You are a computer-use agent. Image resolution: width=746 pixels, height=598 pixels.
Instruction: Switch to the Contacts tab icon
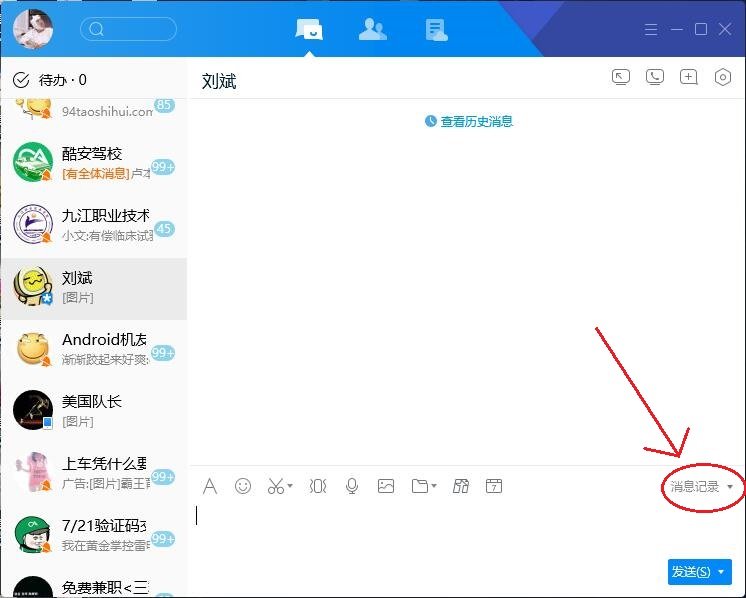pos(373,29)
